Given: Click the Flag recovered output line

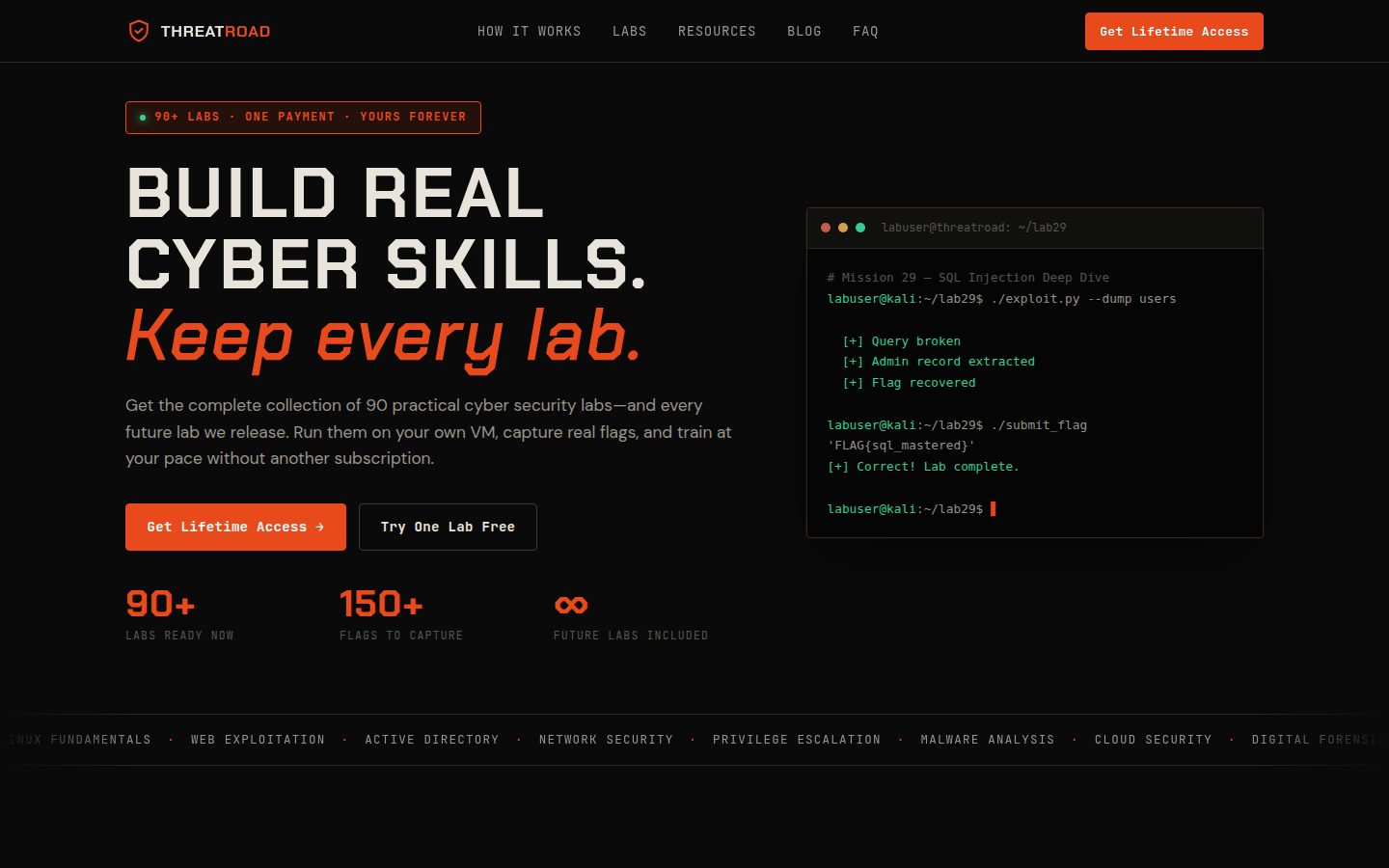Looking at the screenshot, I should (x=909, y=383).
